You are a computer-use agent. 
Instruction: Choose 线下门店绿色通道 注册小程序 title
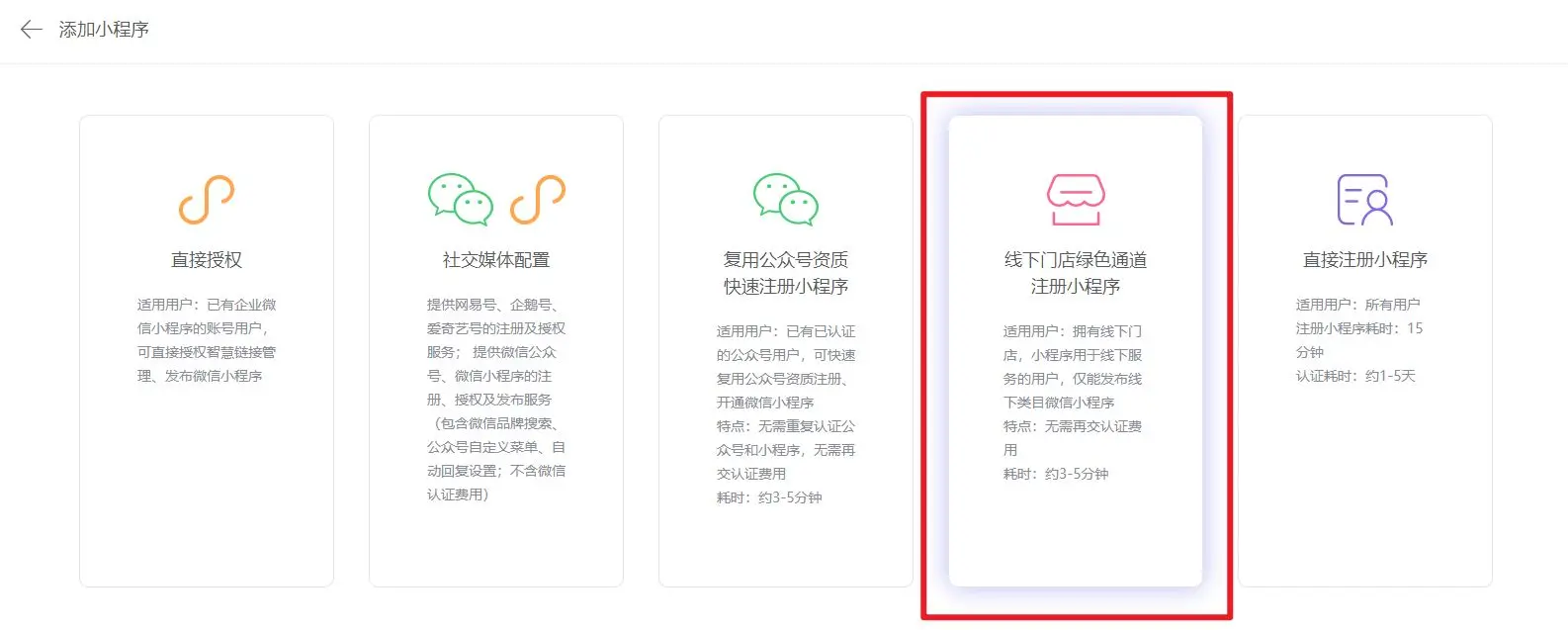coord(1076,273)
